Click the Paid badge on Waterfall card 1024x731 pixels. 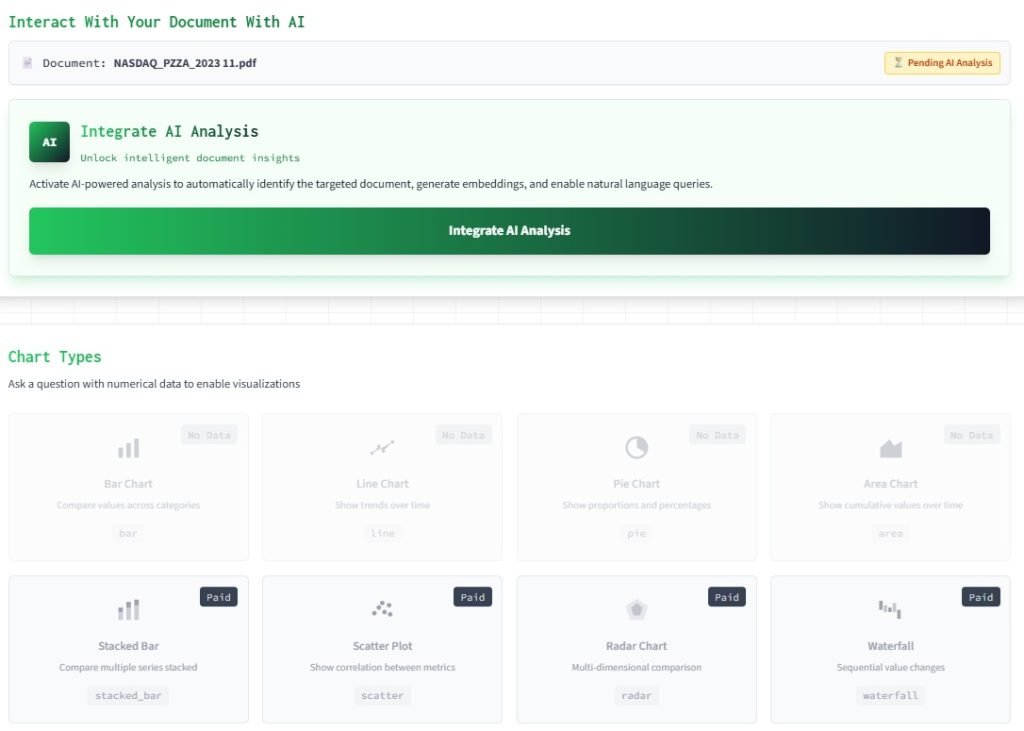[x=981, y=597]
